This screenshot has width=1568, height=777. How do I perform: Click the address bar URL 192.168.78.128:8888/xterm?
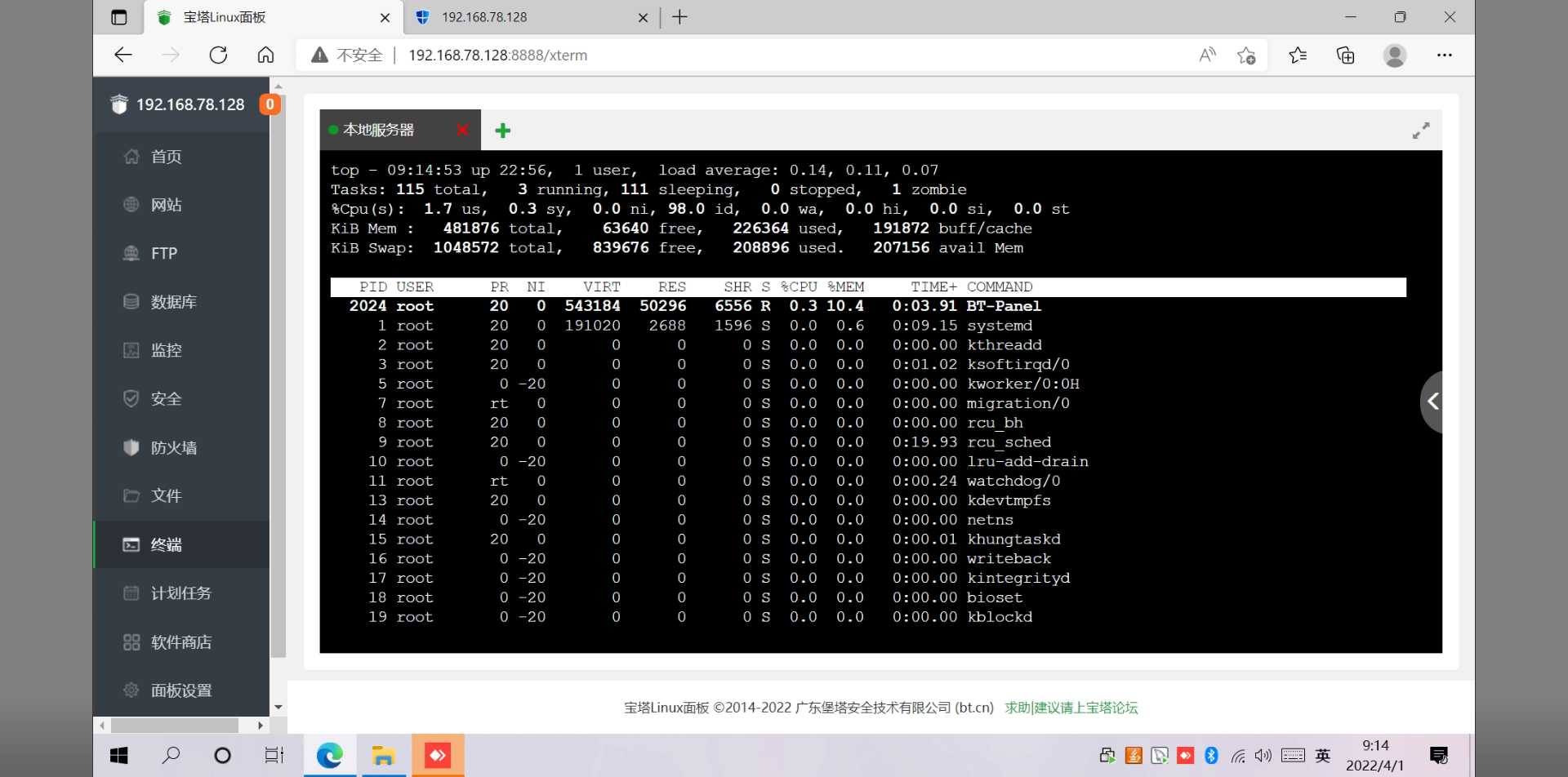pyautogui.click(x=497, y=55)
